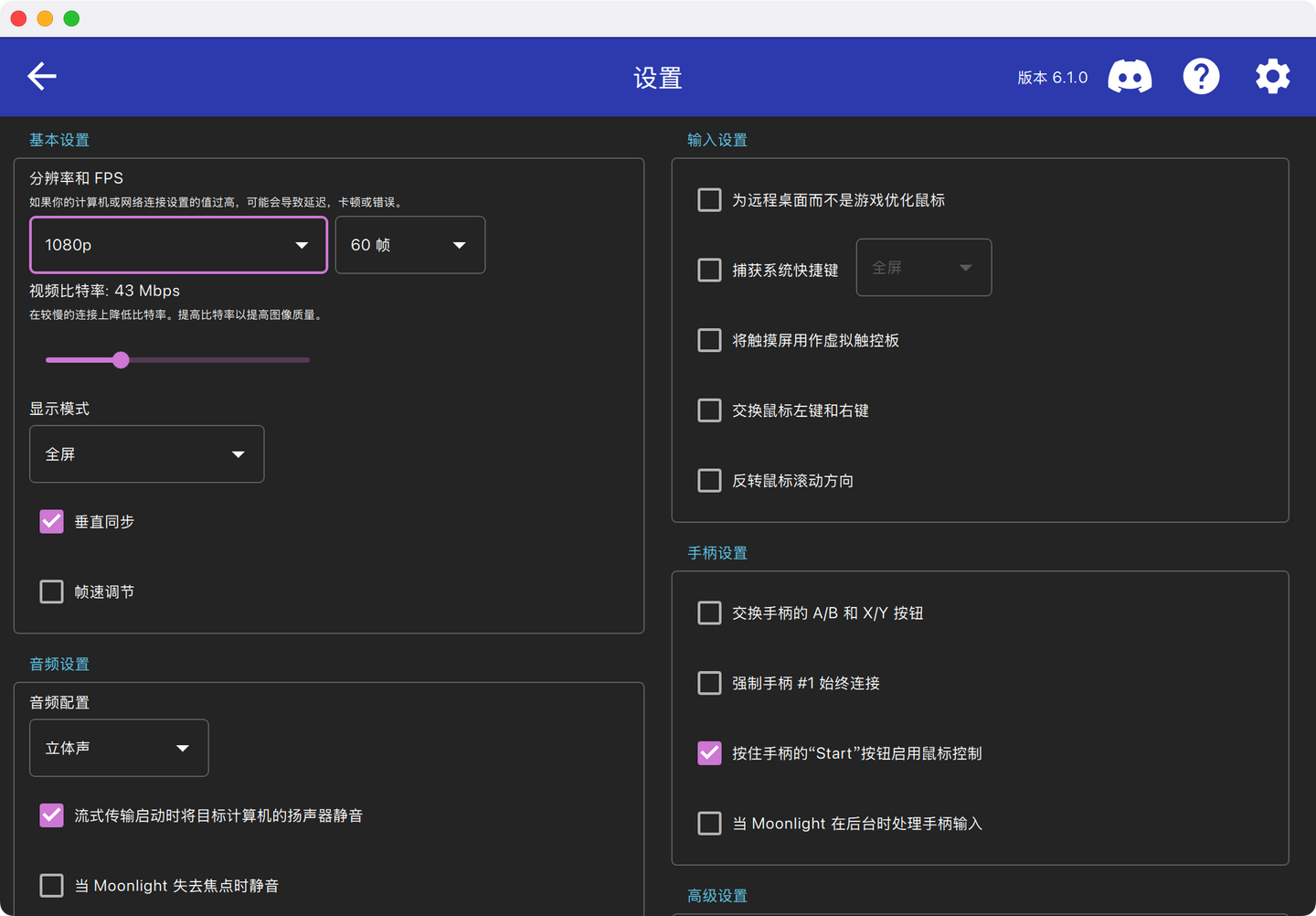Enable 交换鼠标左键和右键 option
1316x916 pixels.
[710, 410]
